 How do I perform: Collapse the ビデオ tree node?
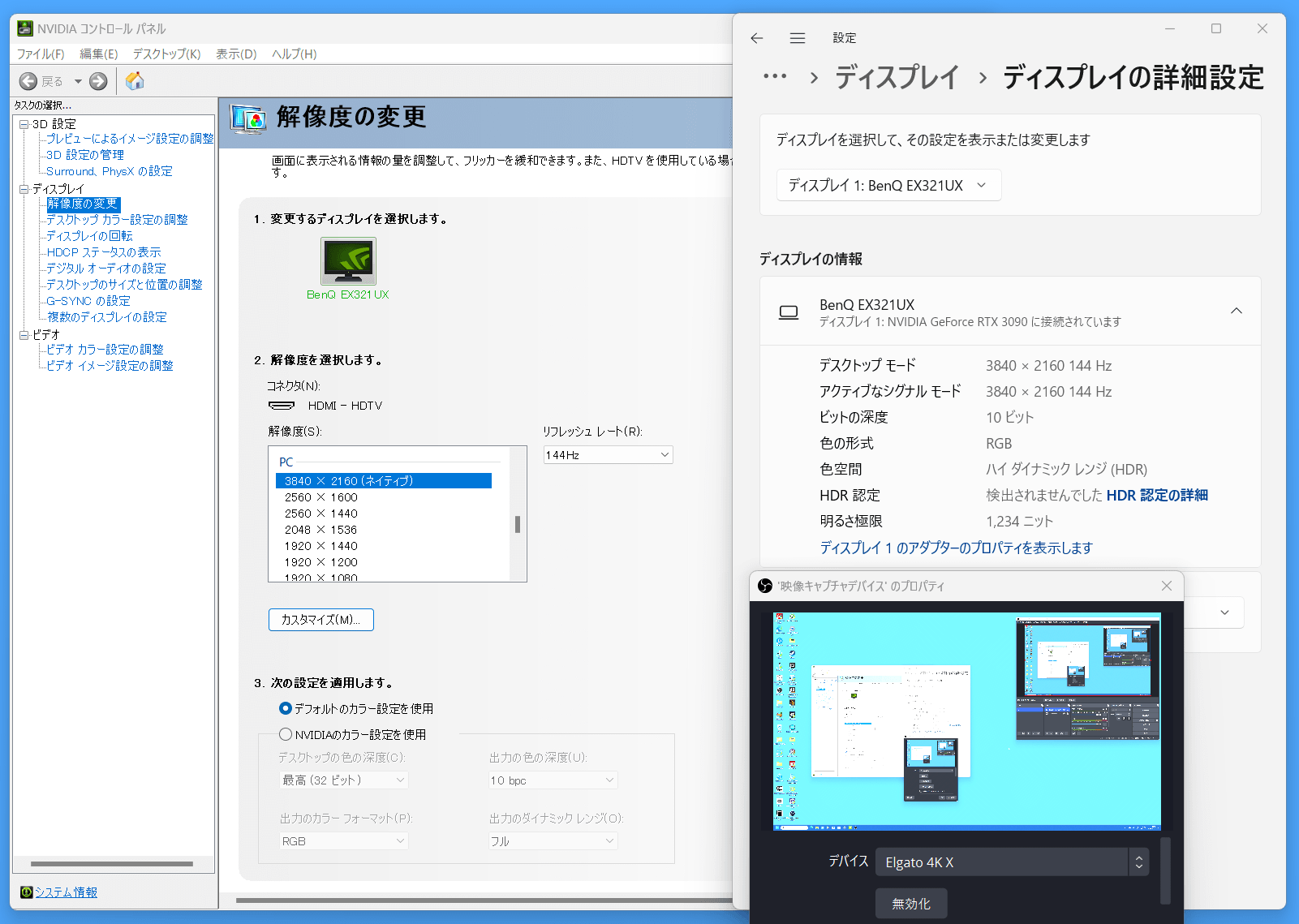coord(24,335)
